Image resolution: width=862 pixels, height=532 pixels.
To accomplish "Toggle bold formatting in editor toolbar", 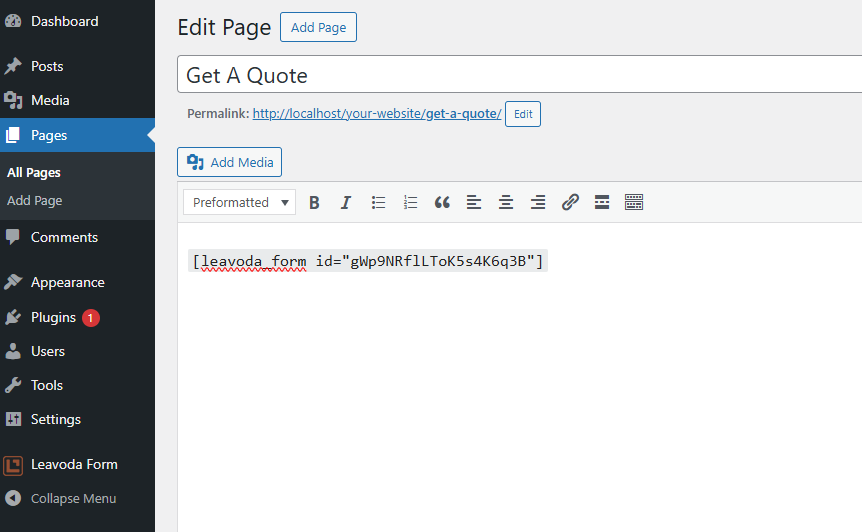I will point(314,203).
